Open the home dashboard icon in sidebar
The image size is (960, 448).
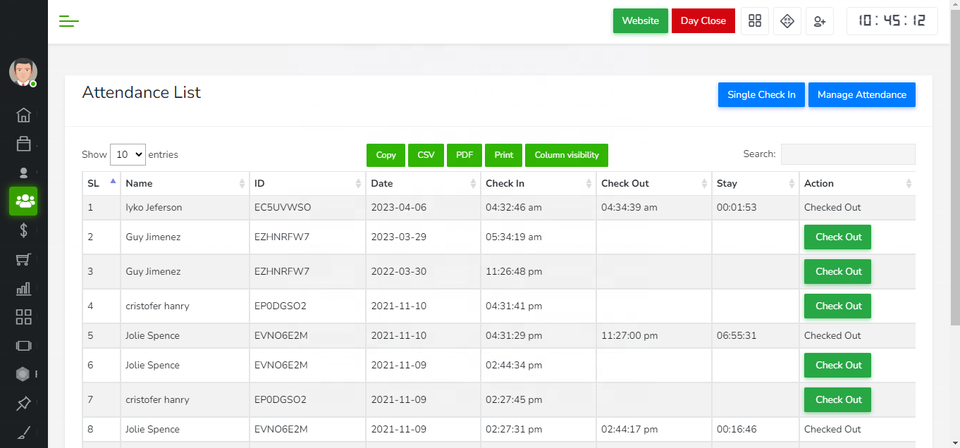click(x=24, y=115)
